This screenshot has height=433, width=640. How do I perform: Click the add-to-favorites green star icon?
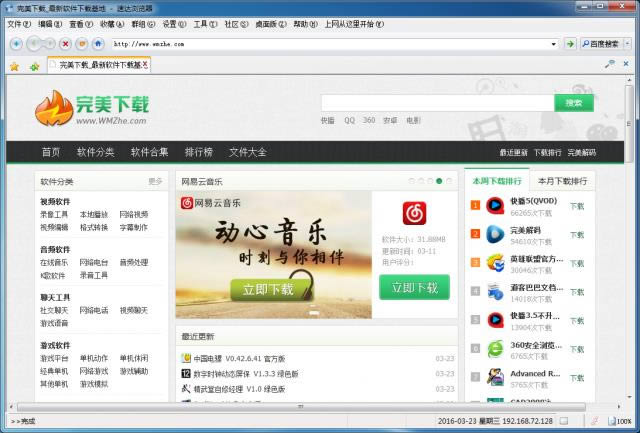(x=34, y=66)
